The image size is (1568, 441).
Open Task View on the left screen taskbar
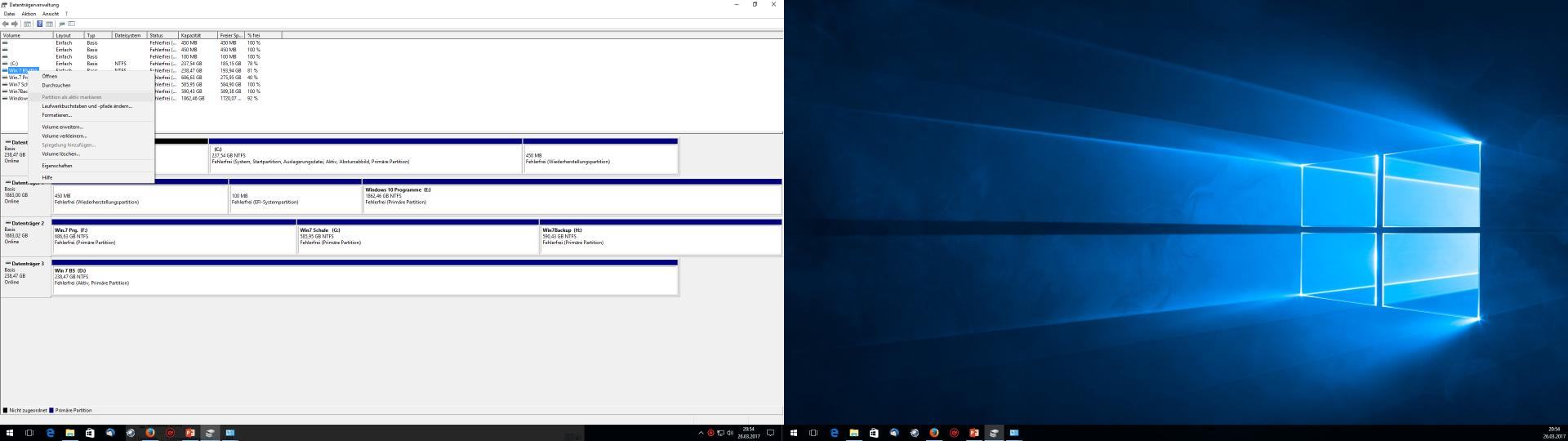pyautogui.click(x=29, y=433)
